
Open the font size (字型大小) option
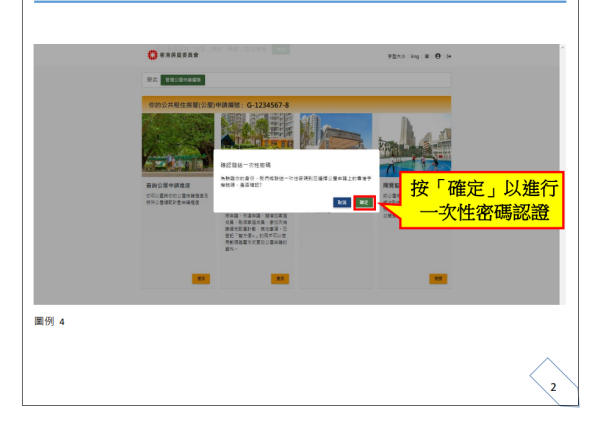396,57
